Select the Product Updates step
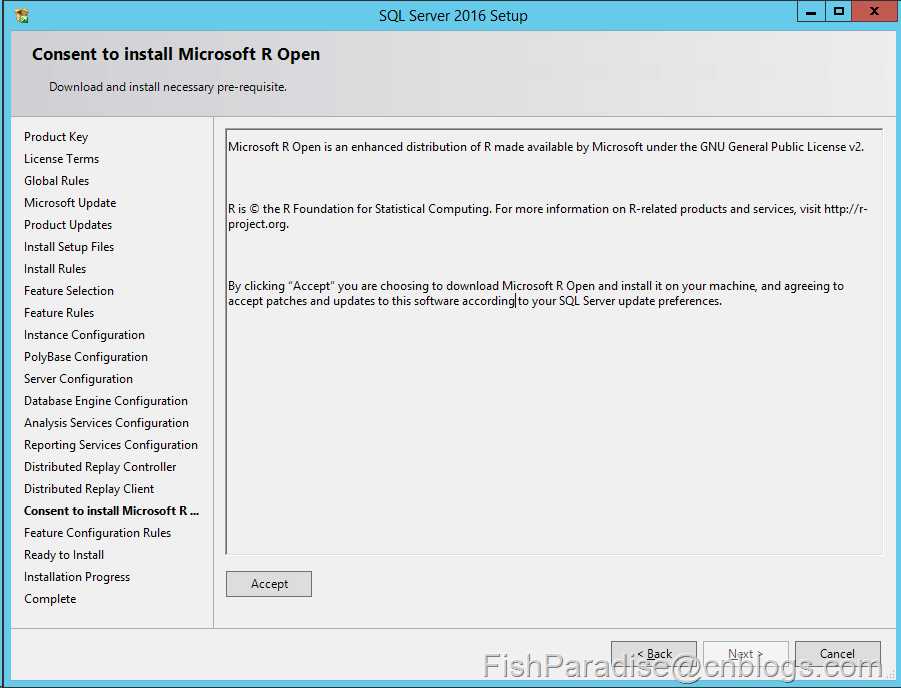This screenshot has height=688, width=901. tap(68, 225)
